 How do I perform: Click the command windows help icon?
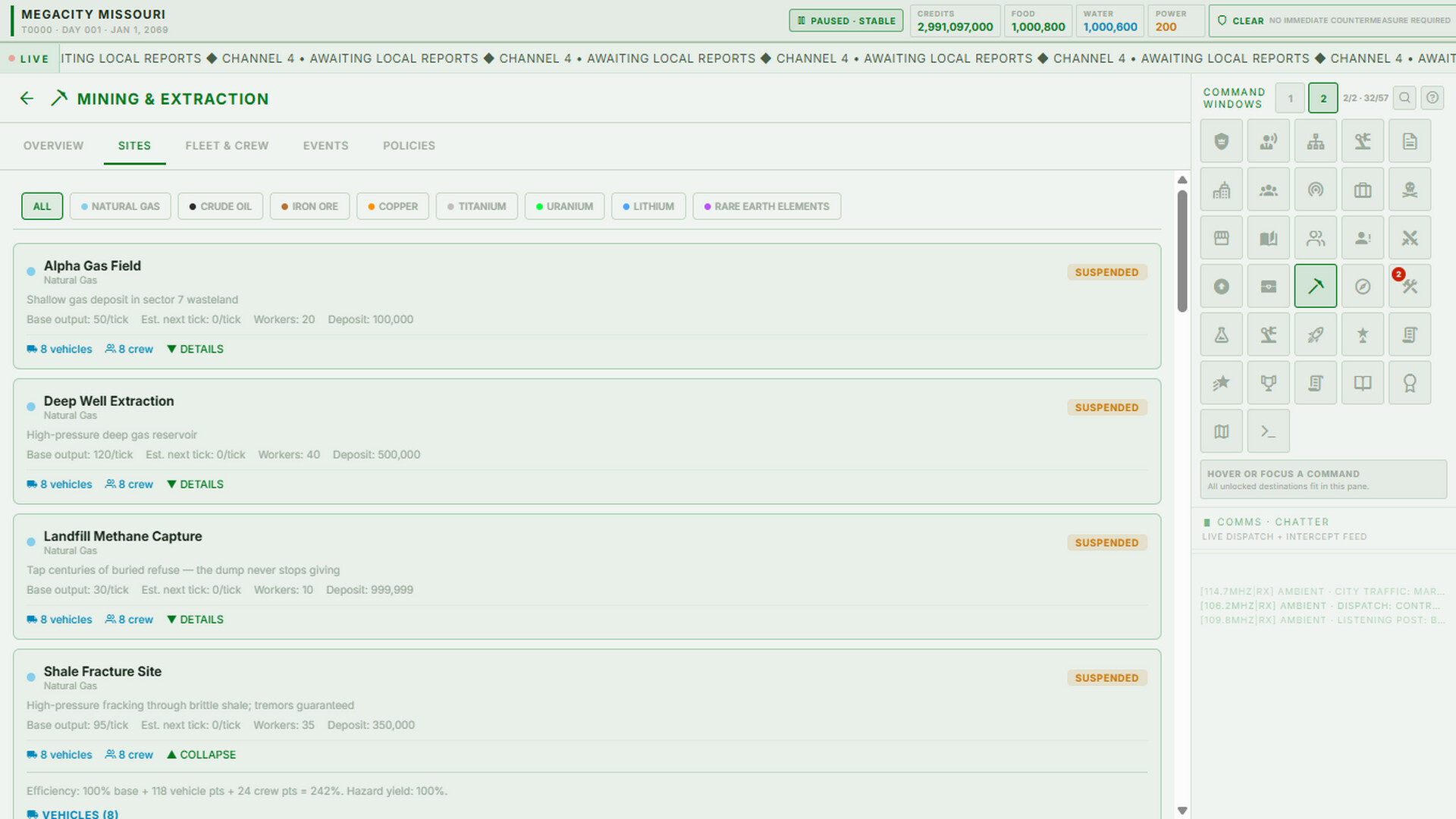click(1432, 98)
